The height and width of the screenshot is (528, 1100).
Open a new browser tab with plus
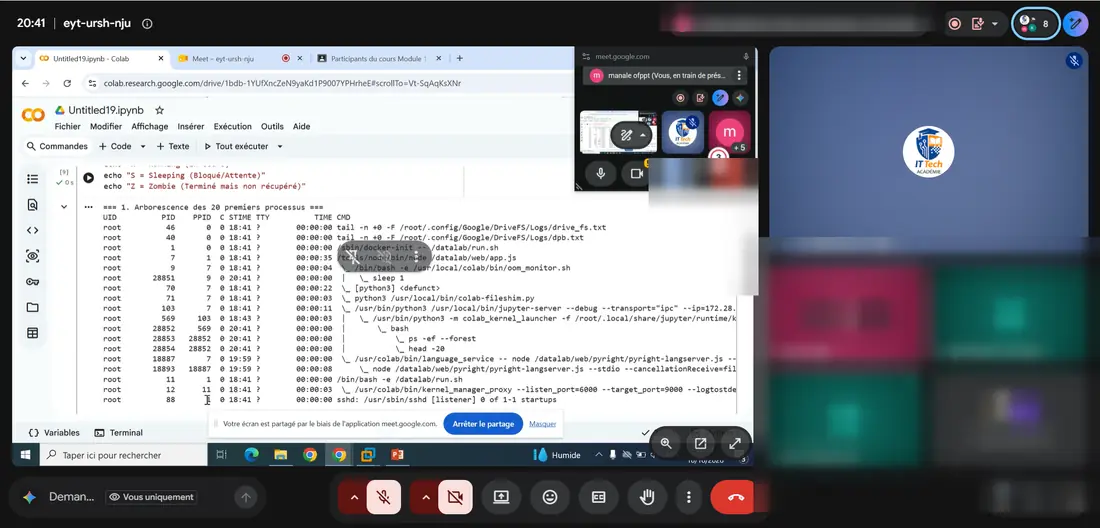(460, 58)
